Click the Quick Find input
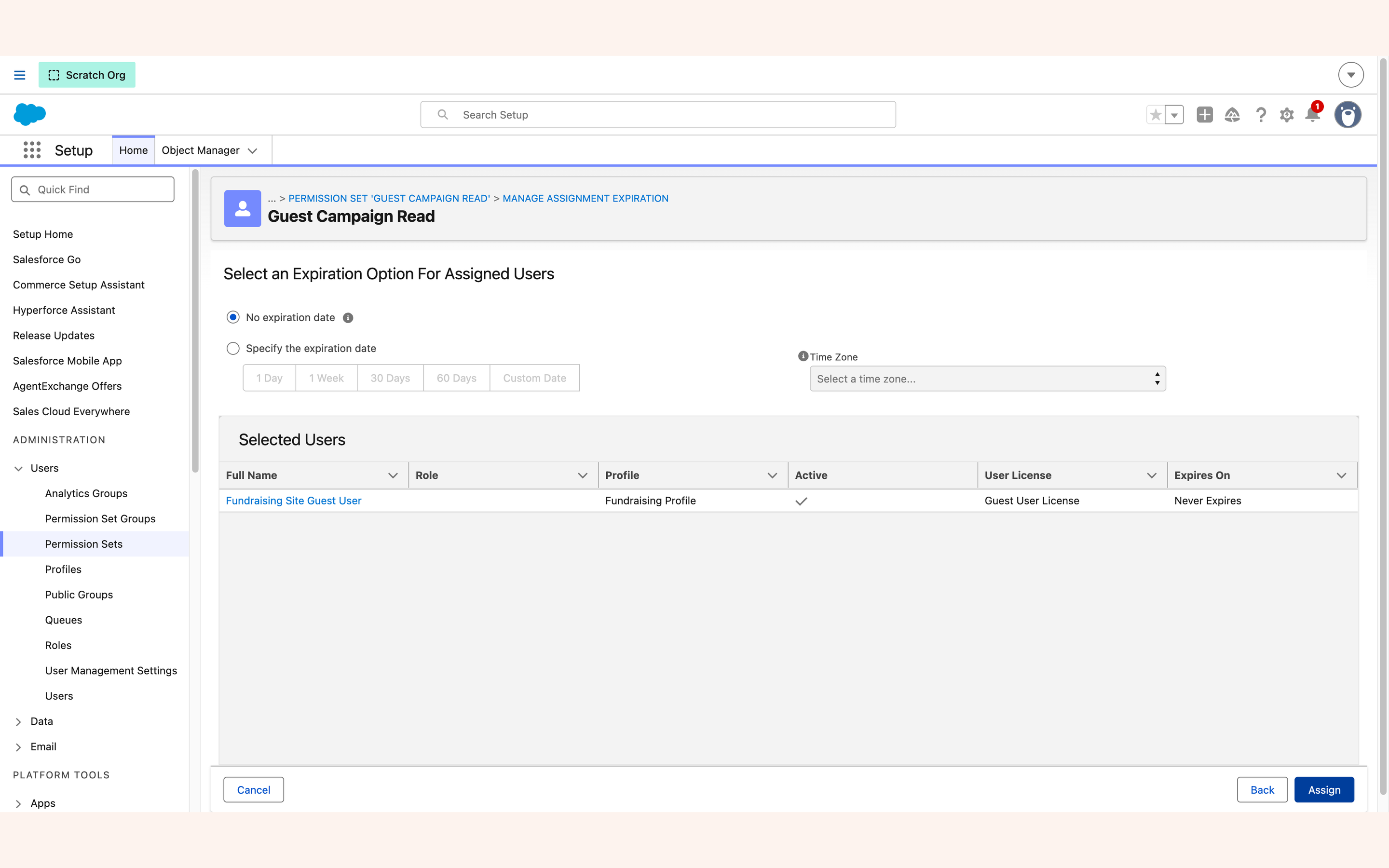 (93, 190)
